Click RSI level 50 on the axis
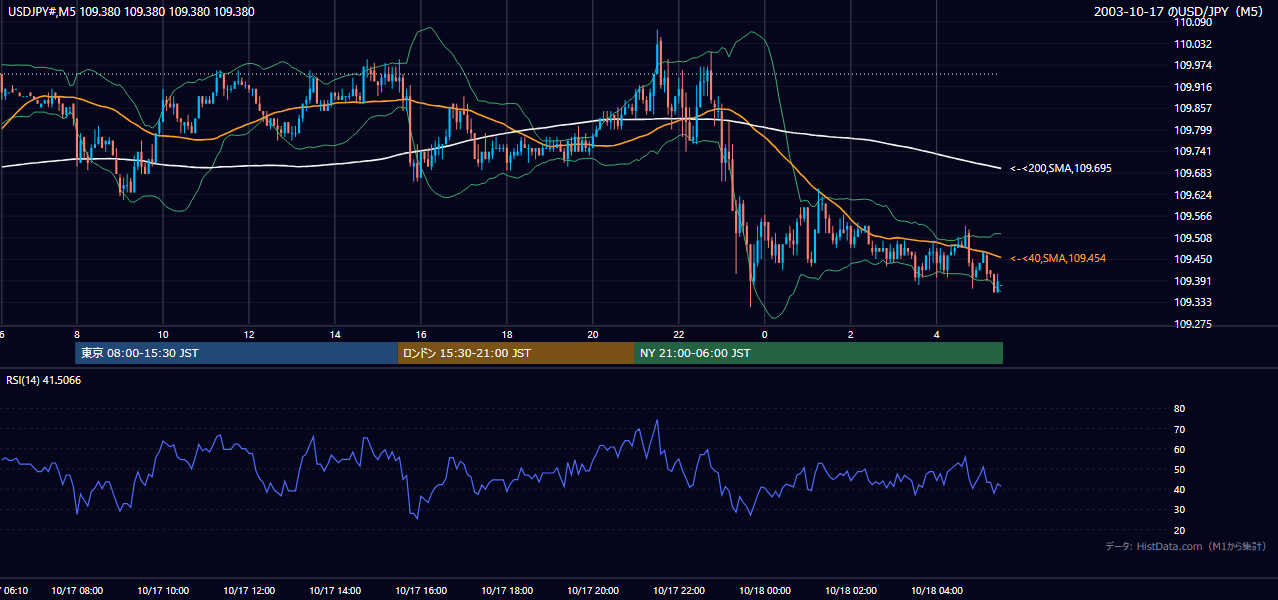This screenshot has height=600, width=1278. (1179, 469)
